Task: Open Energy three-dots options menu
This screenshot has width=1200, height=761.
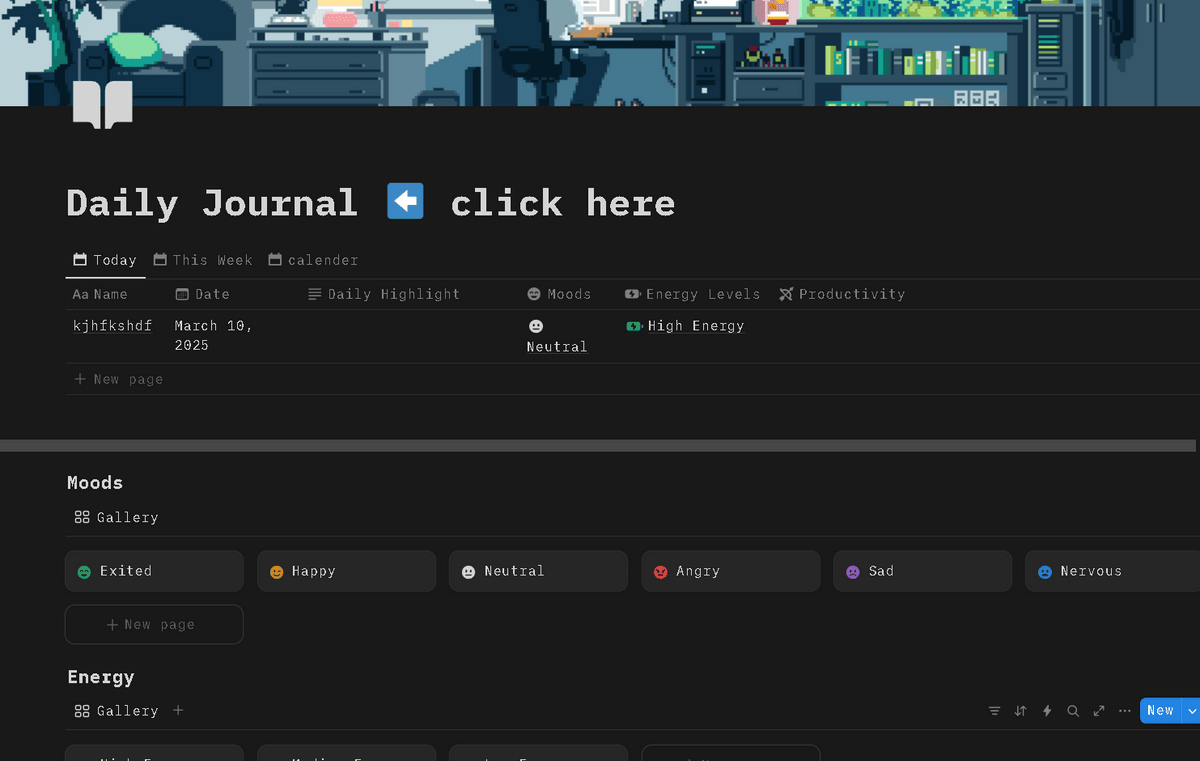Action: [x=1125, y=711]
